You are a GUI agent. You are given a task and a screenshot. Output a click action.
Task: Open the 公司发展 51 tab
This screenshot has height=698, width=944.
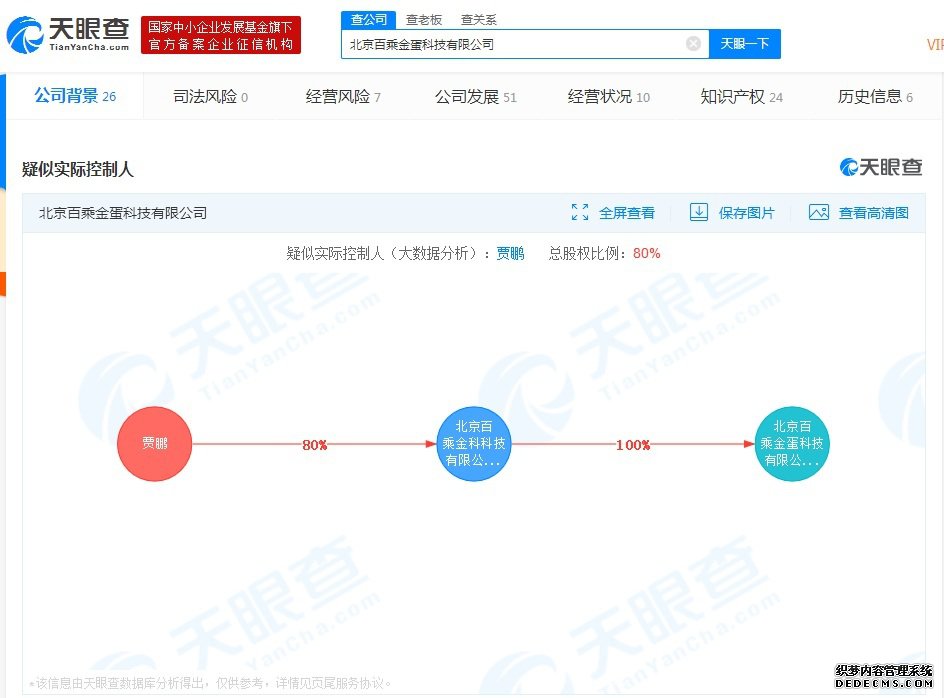[476, 96]
